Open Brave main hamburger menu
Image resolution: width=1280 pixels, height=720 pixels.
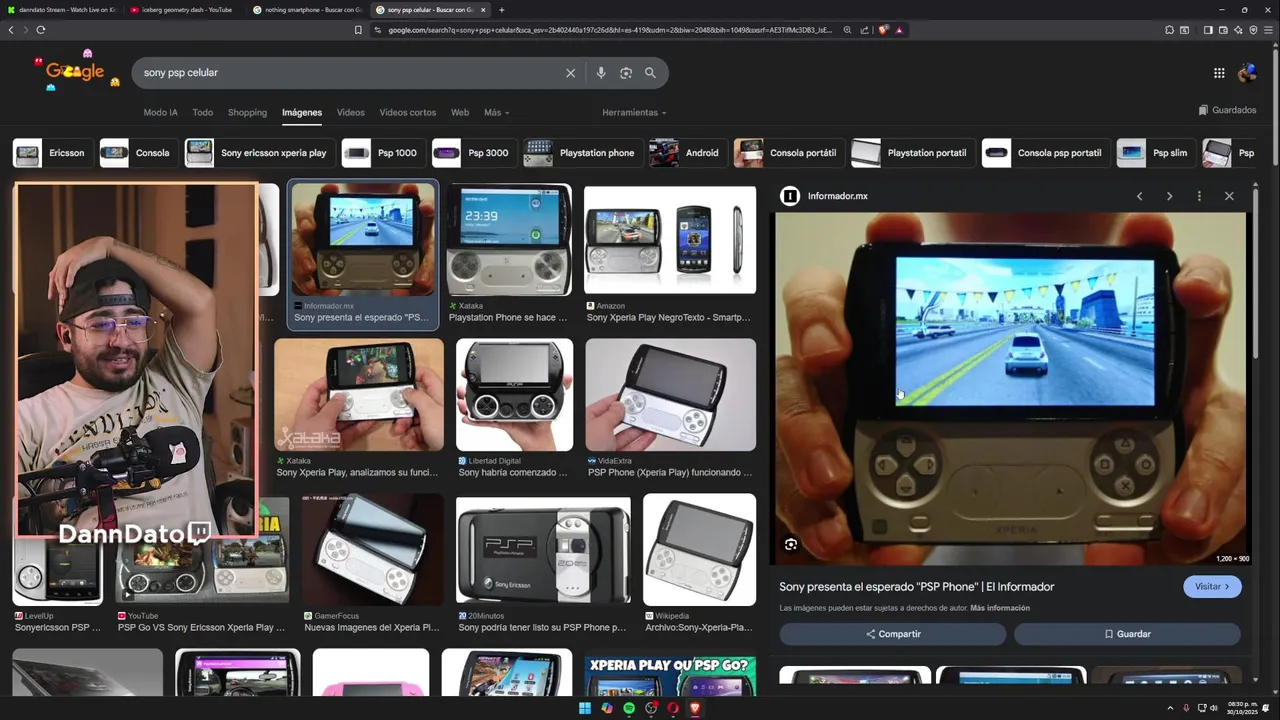click(1267, 30)
